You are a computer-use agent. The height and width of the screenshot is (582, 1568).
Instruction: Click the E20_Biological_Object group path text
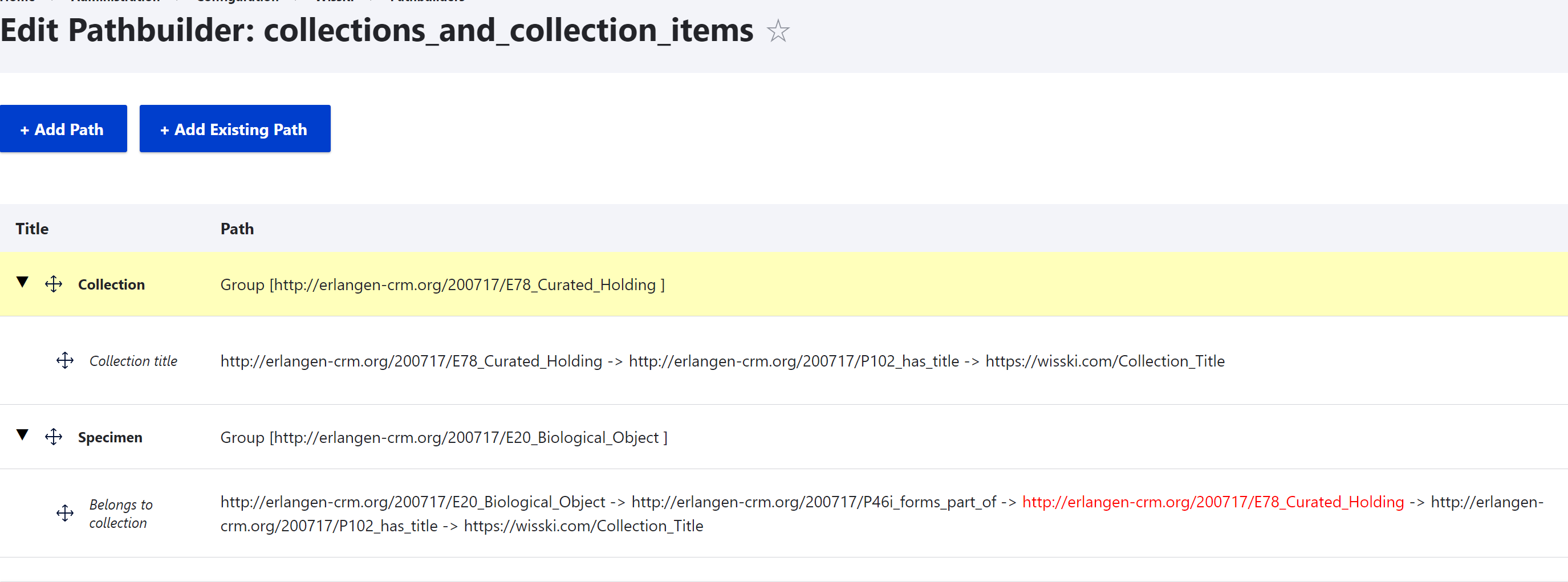tap(444, 437)
